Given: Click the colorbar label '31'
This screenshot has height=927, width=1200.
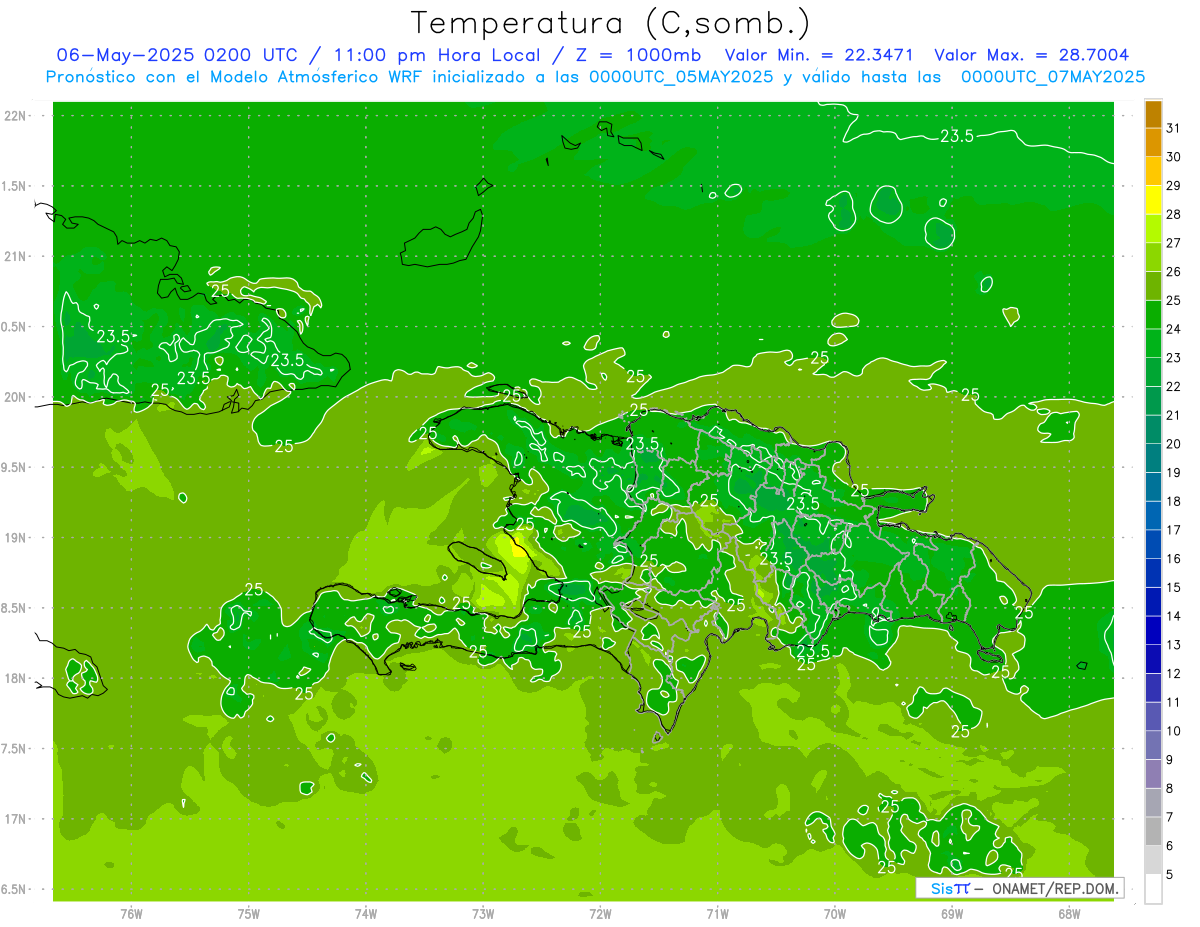Looking at the screenshot, I should coord(1173,128).
